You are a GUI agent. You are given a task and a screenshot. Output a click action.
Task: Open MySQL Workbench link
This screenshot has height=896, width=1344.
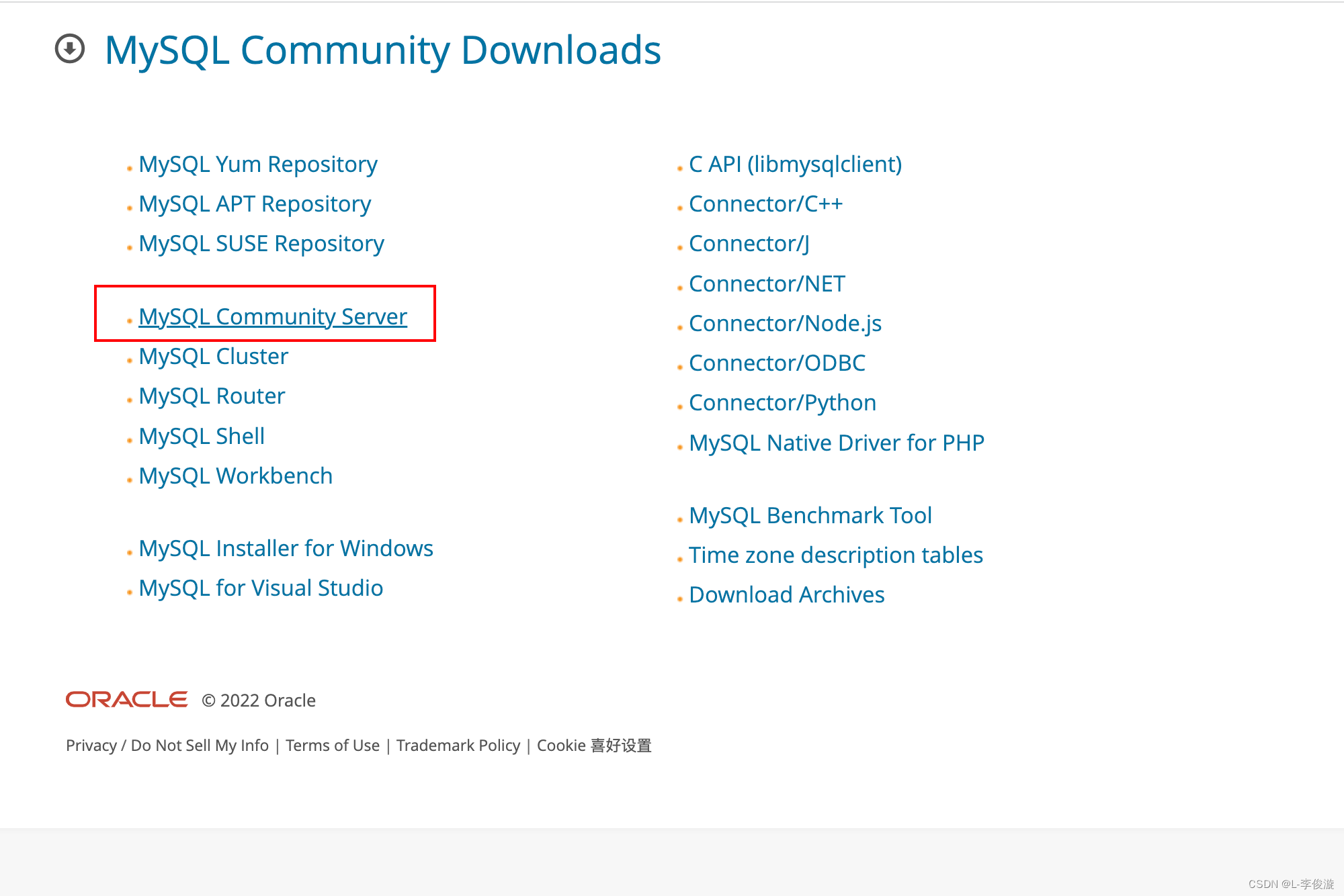pyautogui.click(x=235, y=476)
